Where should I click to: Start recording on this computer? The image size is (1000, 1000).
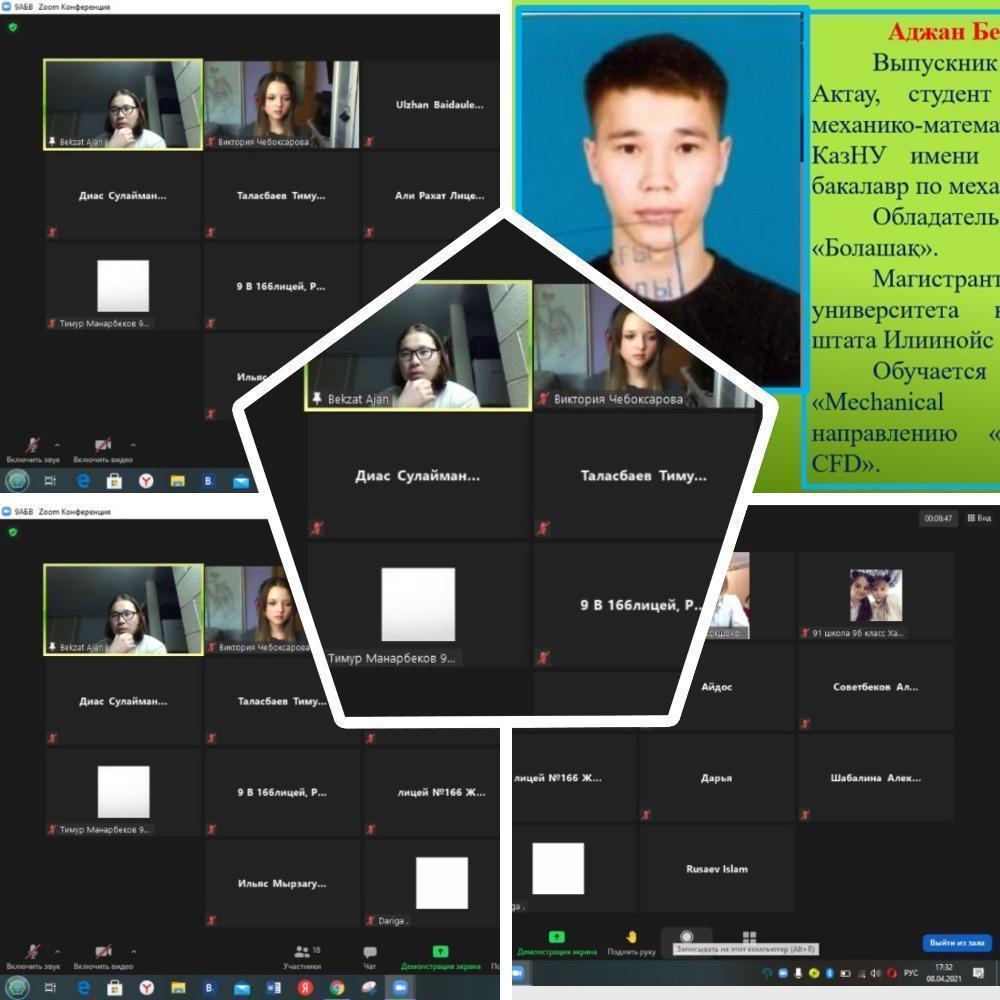tap(686, 938)
